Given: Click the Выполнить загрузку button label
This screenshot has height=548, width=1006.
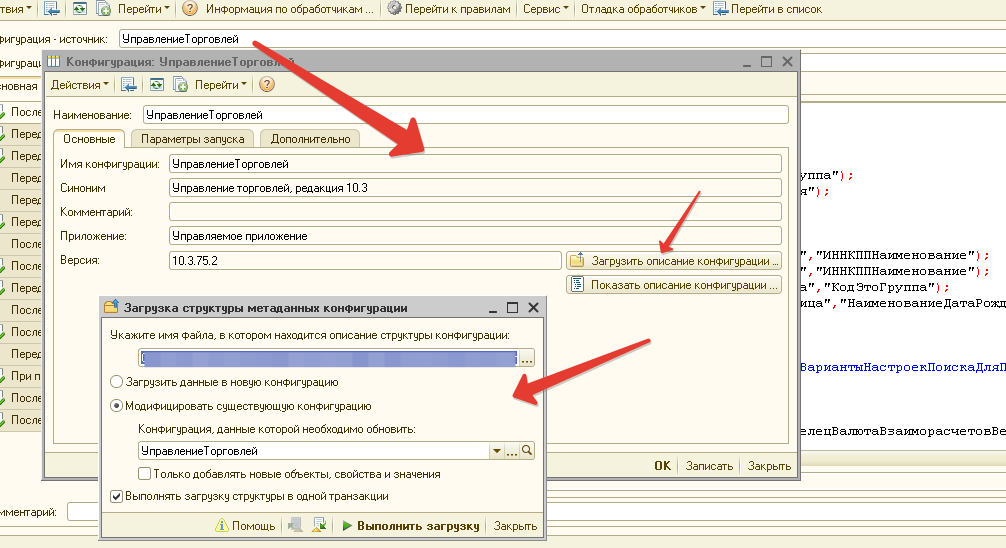Looking at the screenshot, I should tap(418, 526).
